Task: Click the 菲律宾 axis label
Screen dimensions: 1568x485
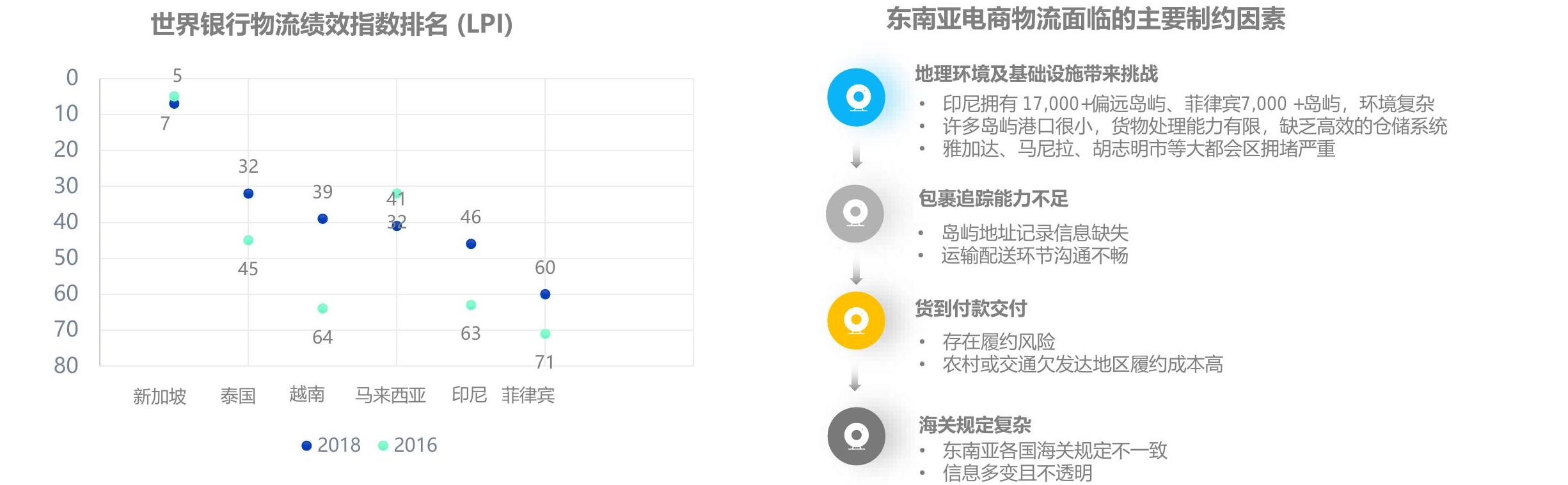Action: pos(528,395)
